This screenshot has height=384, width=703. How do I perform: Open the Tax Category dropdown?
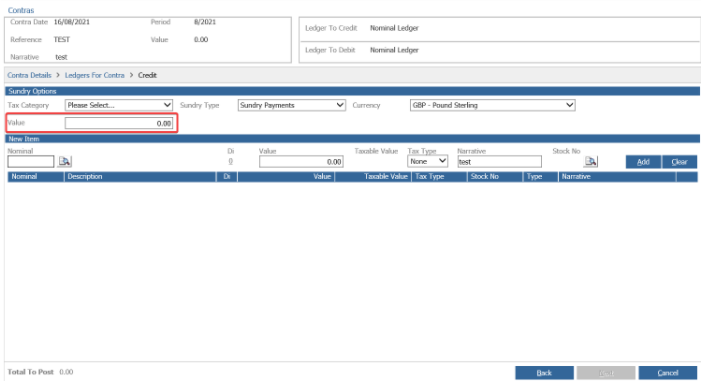pyautogui.click(x=119, y=105)
